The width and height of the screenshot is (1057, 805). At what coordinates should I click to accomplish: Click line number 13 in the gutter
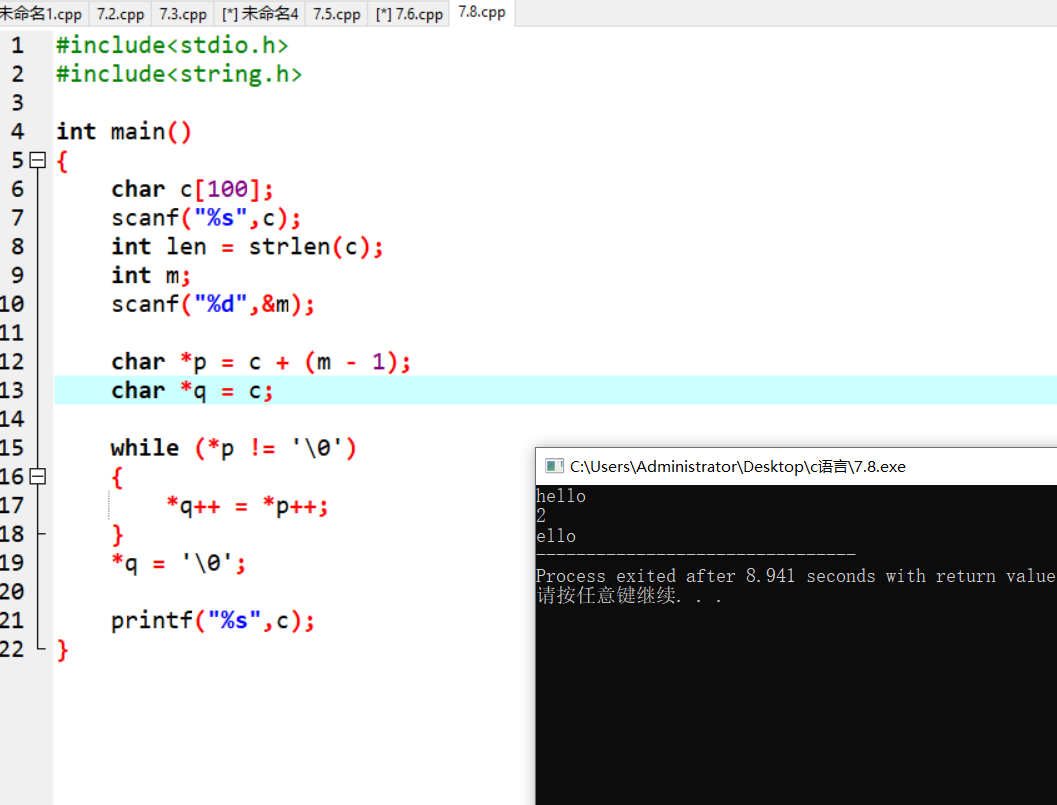(x=12, y=390)
